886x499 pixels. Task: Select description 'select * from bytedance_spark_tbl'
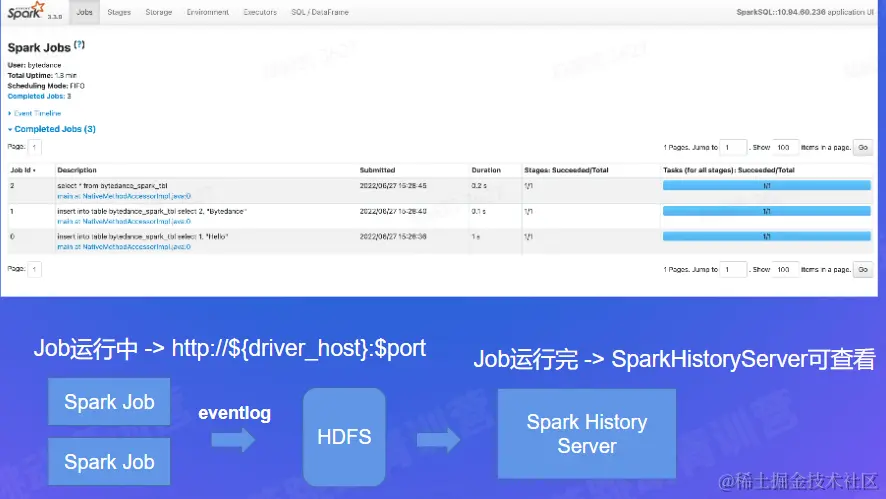(112, 185)
